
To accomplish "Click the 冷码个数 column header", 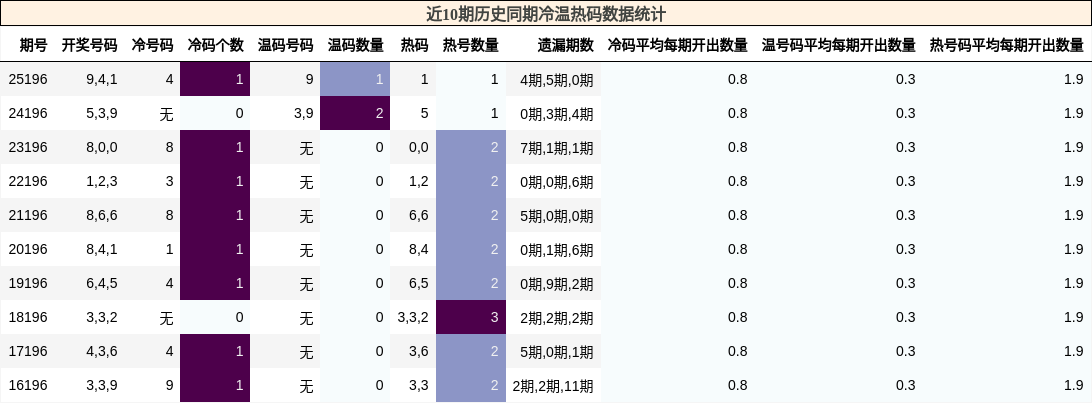I will point(216,45).
